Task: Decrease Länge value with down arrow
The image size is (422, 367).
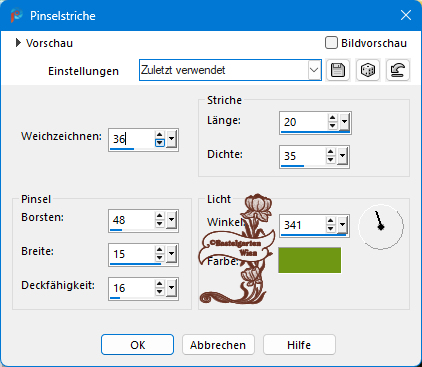Action: click(x=332, y=126)
